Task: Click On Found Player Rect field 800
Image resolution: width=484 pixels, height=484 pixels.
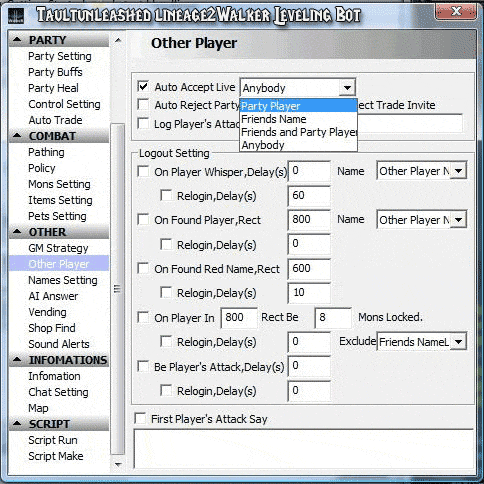Action: click(309, 220)
